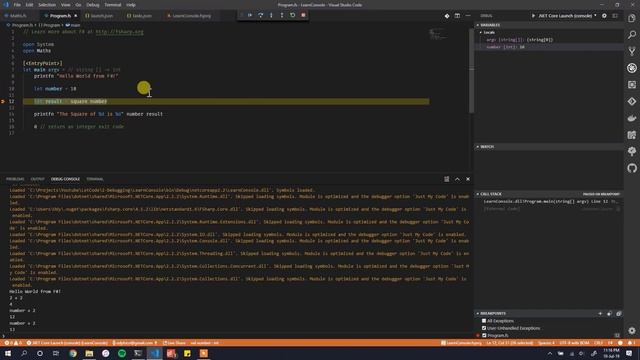640x360 pixels.
Task: Open the Selection menu
Action: coord(47,5)
